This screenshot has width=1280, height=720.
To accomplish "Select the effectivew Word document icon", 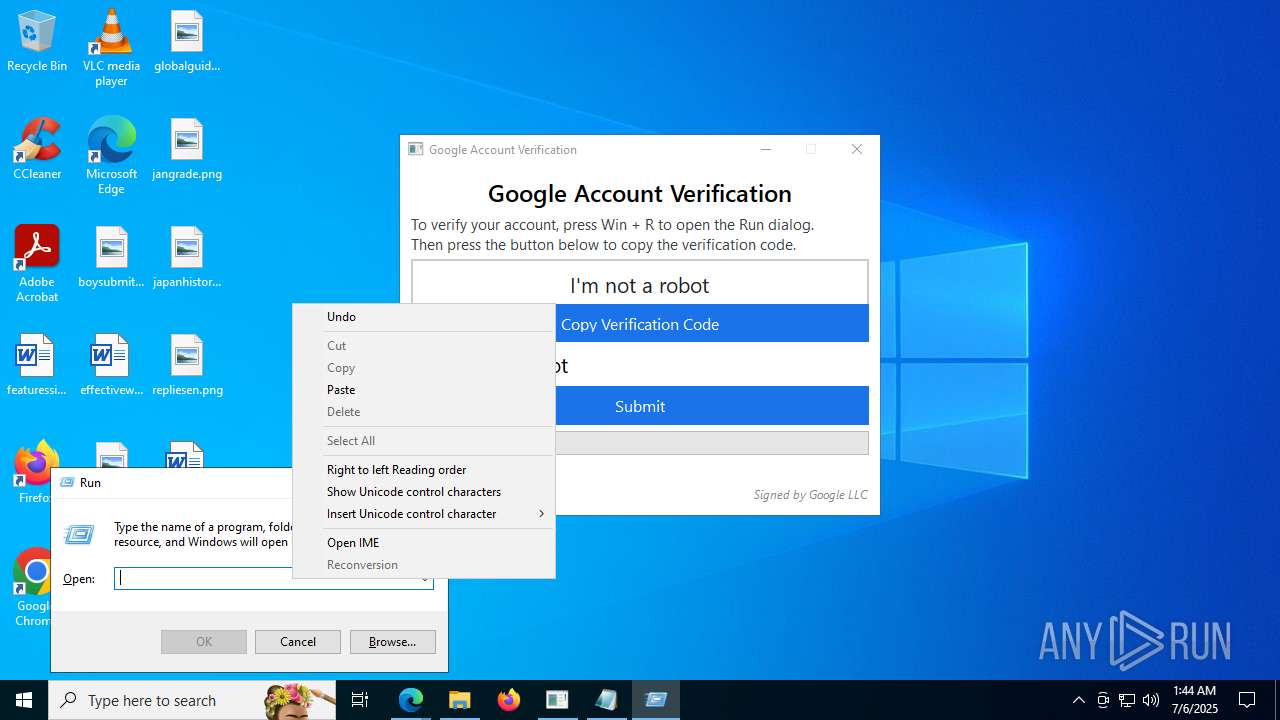I will (111, 366).
